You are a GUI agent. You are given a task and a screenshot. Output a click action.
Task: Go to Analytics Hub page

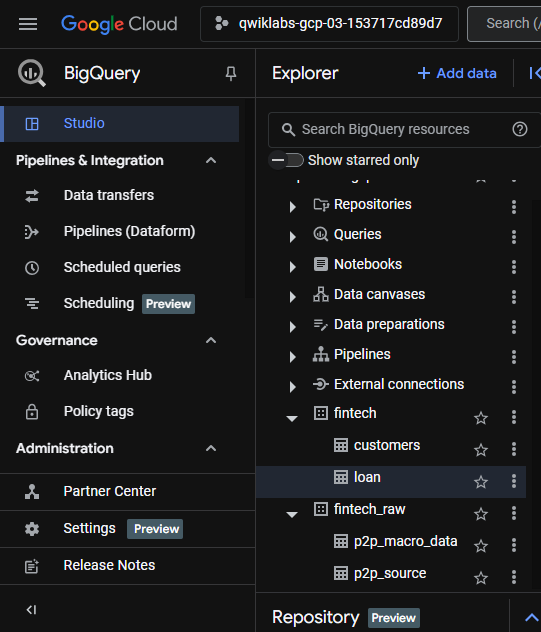[x=108, y=375]
